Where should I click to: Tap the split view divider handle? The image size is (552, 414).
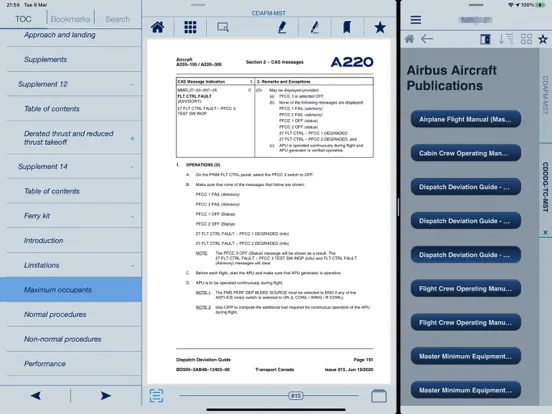[x=398, y=207]
